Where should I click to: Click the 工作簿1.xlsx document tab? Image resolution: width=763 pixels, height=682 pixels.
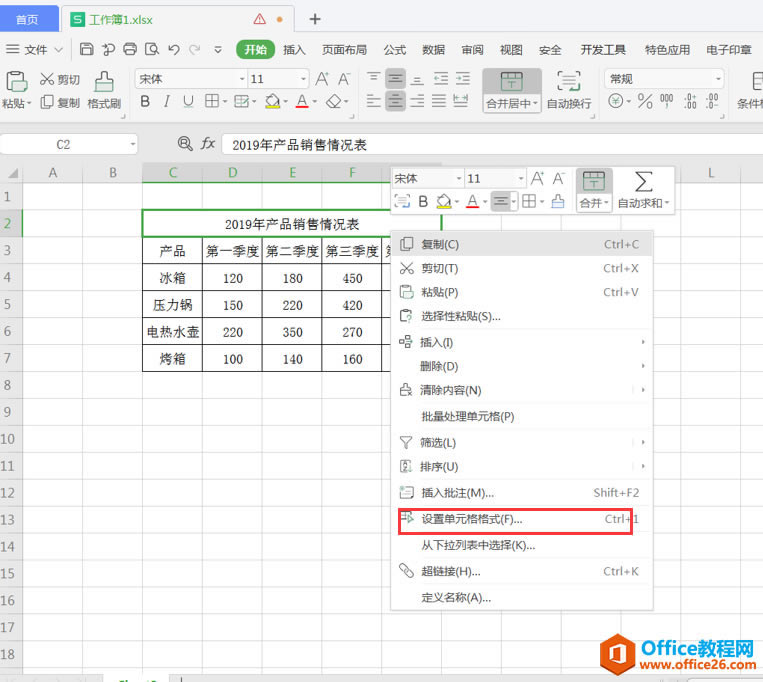coord(178,19)
